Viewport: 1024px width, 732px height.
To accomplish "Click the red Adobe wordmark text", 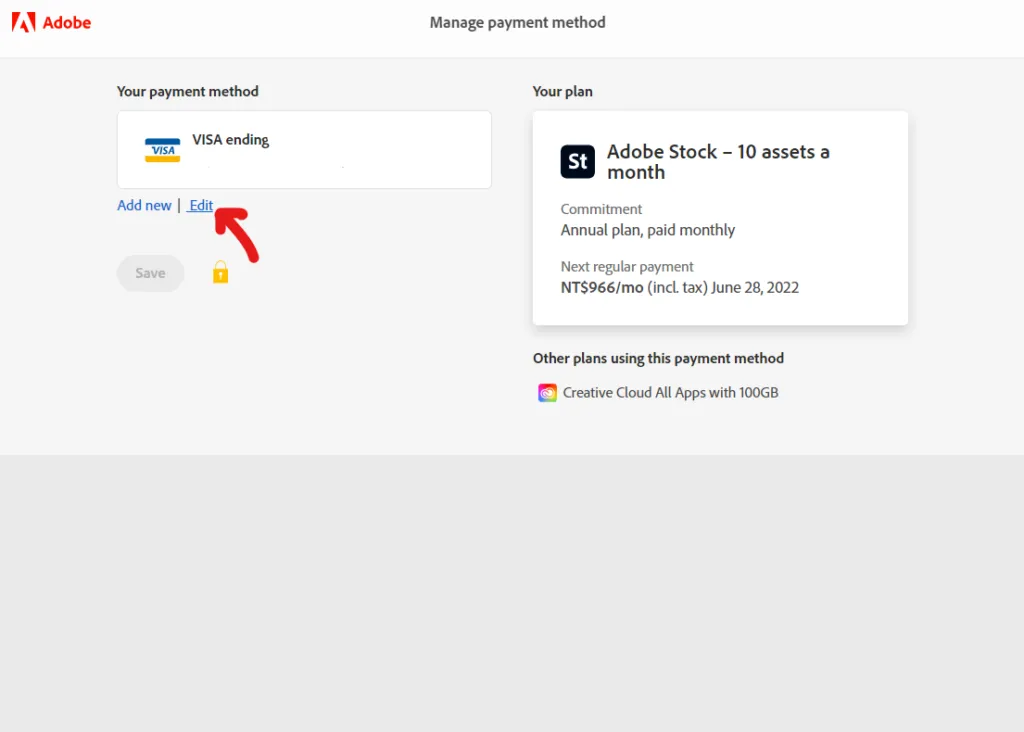I will click(x=67, y=22).
